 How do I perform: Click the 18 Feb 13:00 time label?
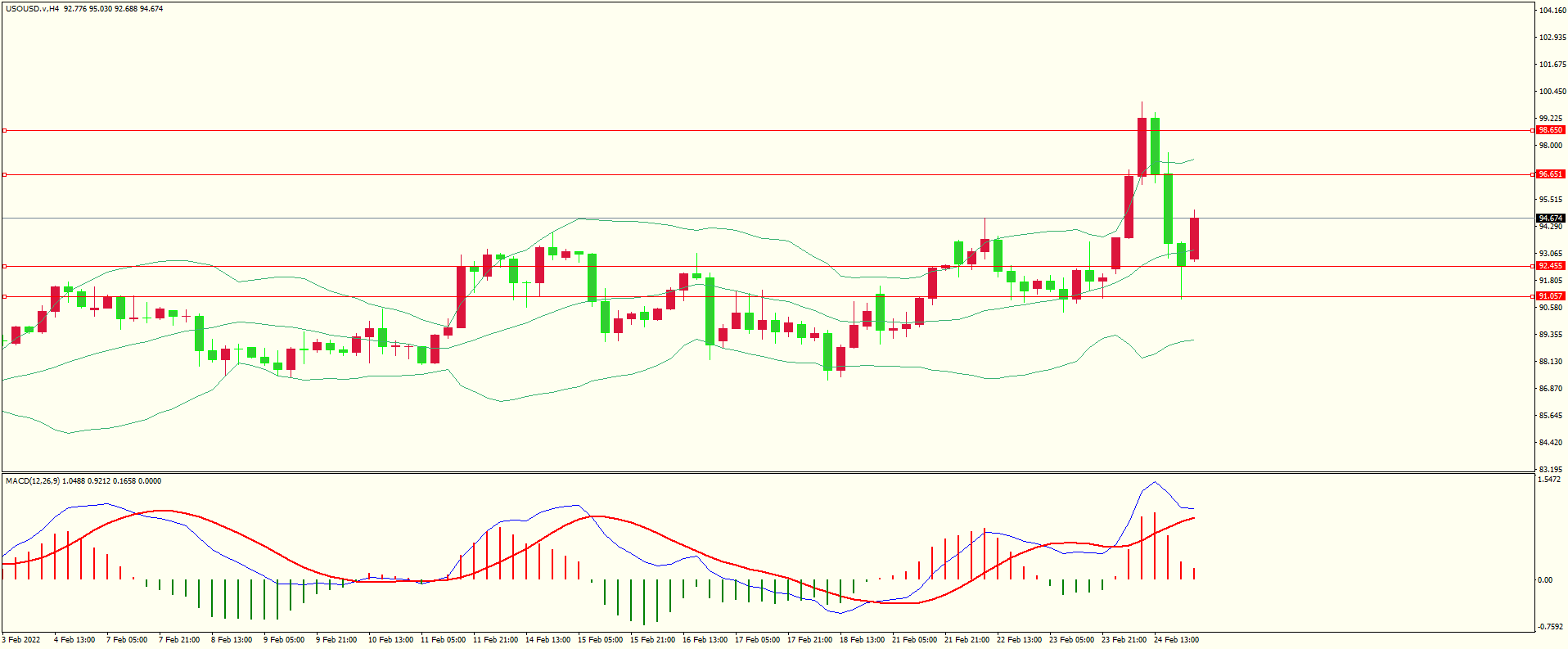tap(862, 640)
